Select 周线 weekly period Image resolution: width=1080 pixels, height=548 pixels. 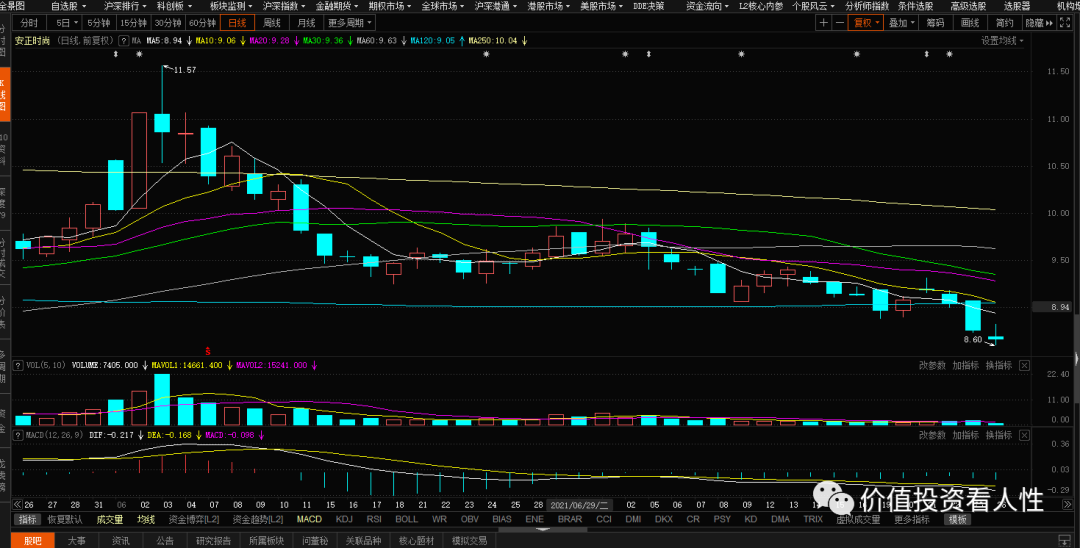click(271, 23)
